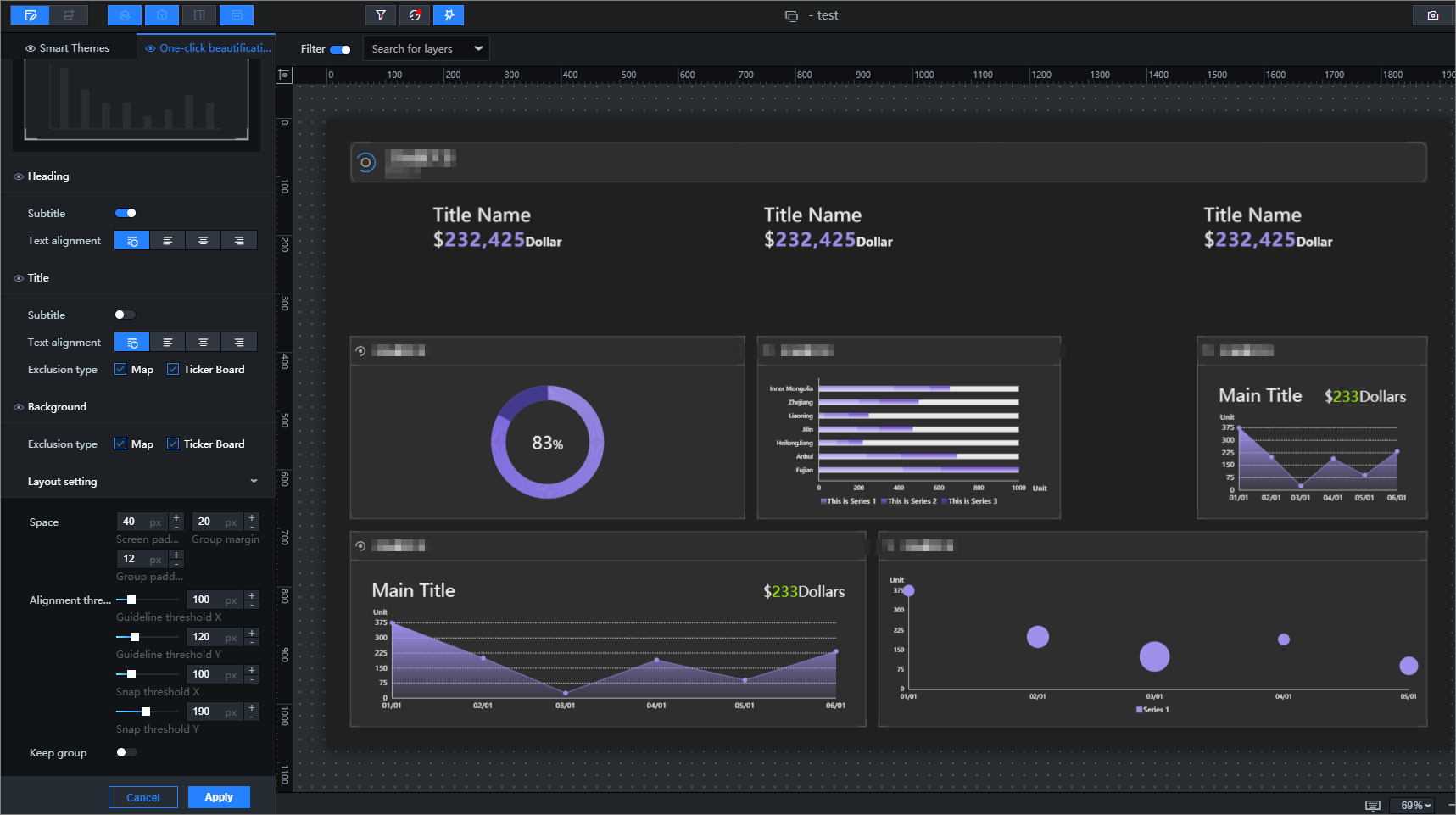Set Heading text alignment to right

239,241
